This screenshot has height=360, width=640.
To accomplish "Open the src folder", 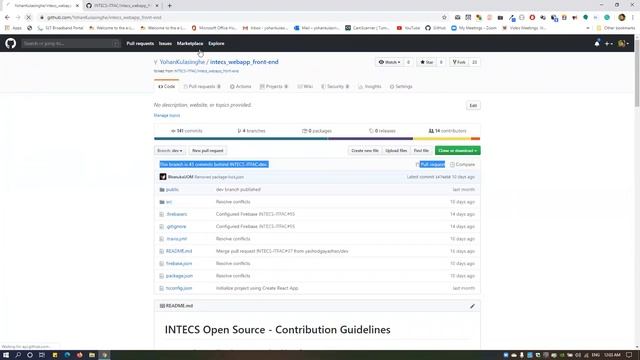I will point(169,202).
